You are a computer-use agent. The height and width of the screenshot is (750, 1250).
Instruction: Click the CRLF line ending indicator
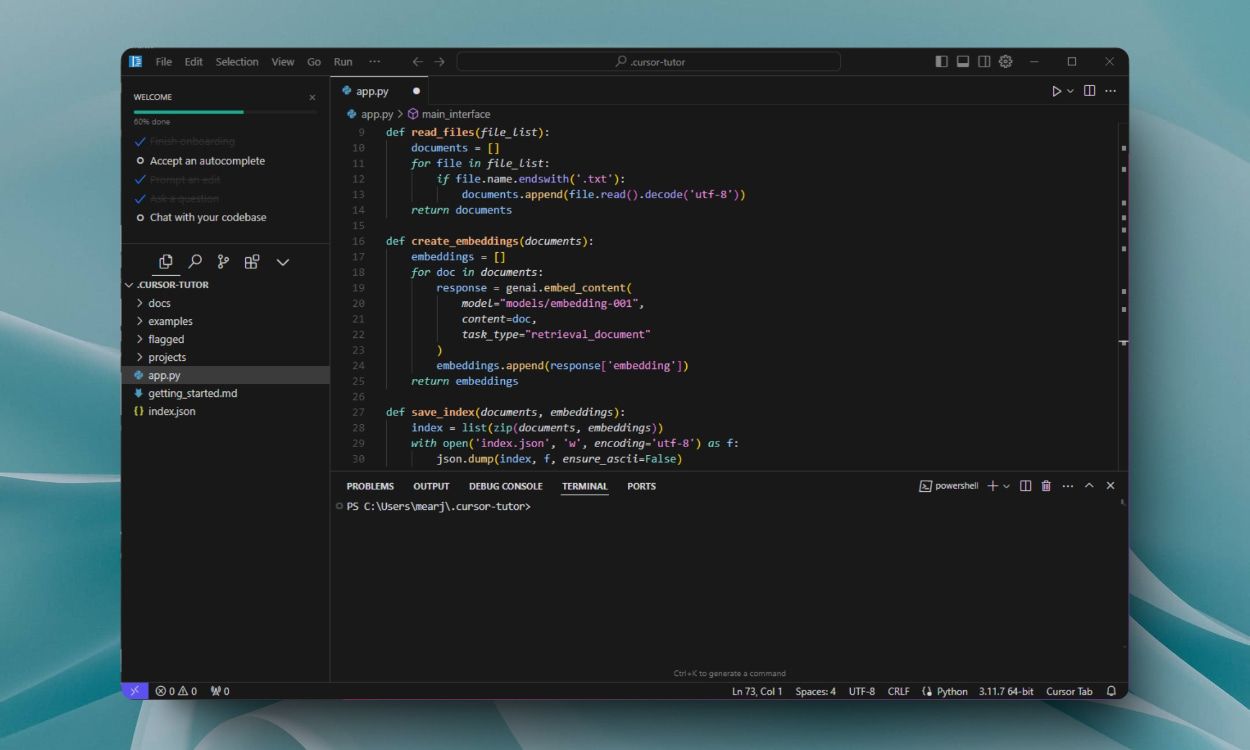(898, 691)
